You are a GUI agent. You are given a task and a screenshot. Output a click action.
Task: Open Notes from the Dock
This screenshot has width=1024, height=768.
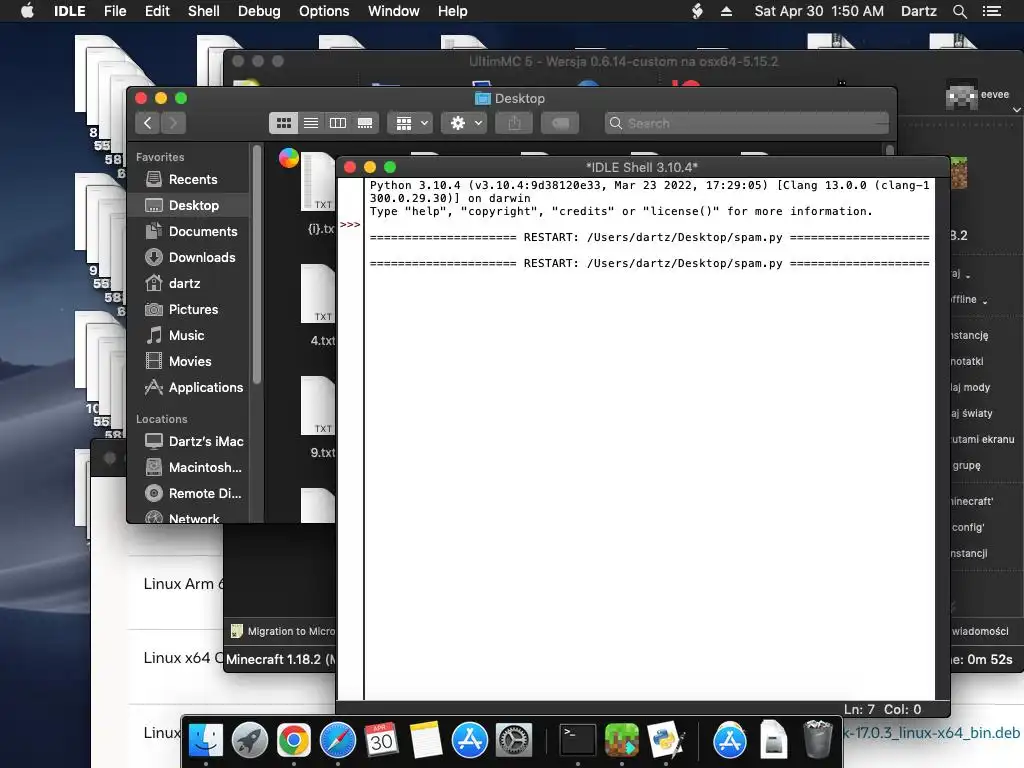(x=426, y=741)
